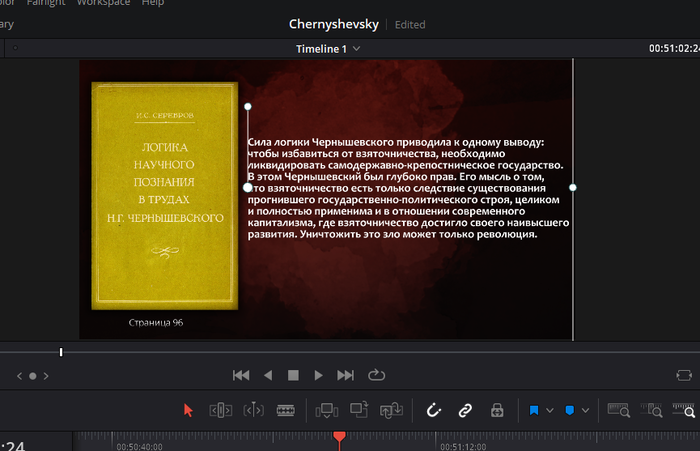This screenshot has width=700, height=451.
Task: Click the top handle of text box
Action: coord(248,106)
